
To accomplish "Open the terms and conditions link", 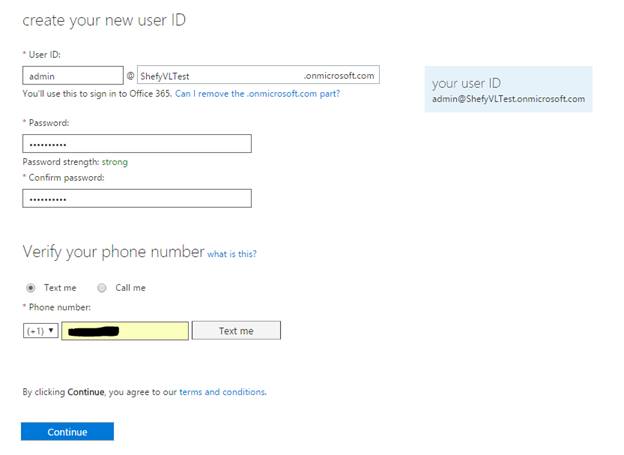I will point(222,392).
